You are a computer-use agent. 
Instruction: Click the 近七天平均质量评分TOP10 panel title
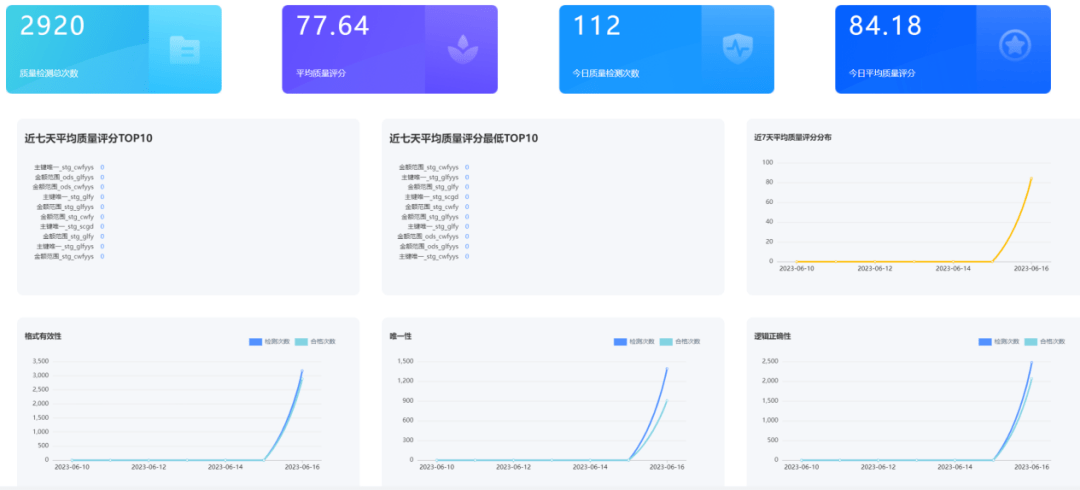click(89, 139)
